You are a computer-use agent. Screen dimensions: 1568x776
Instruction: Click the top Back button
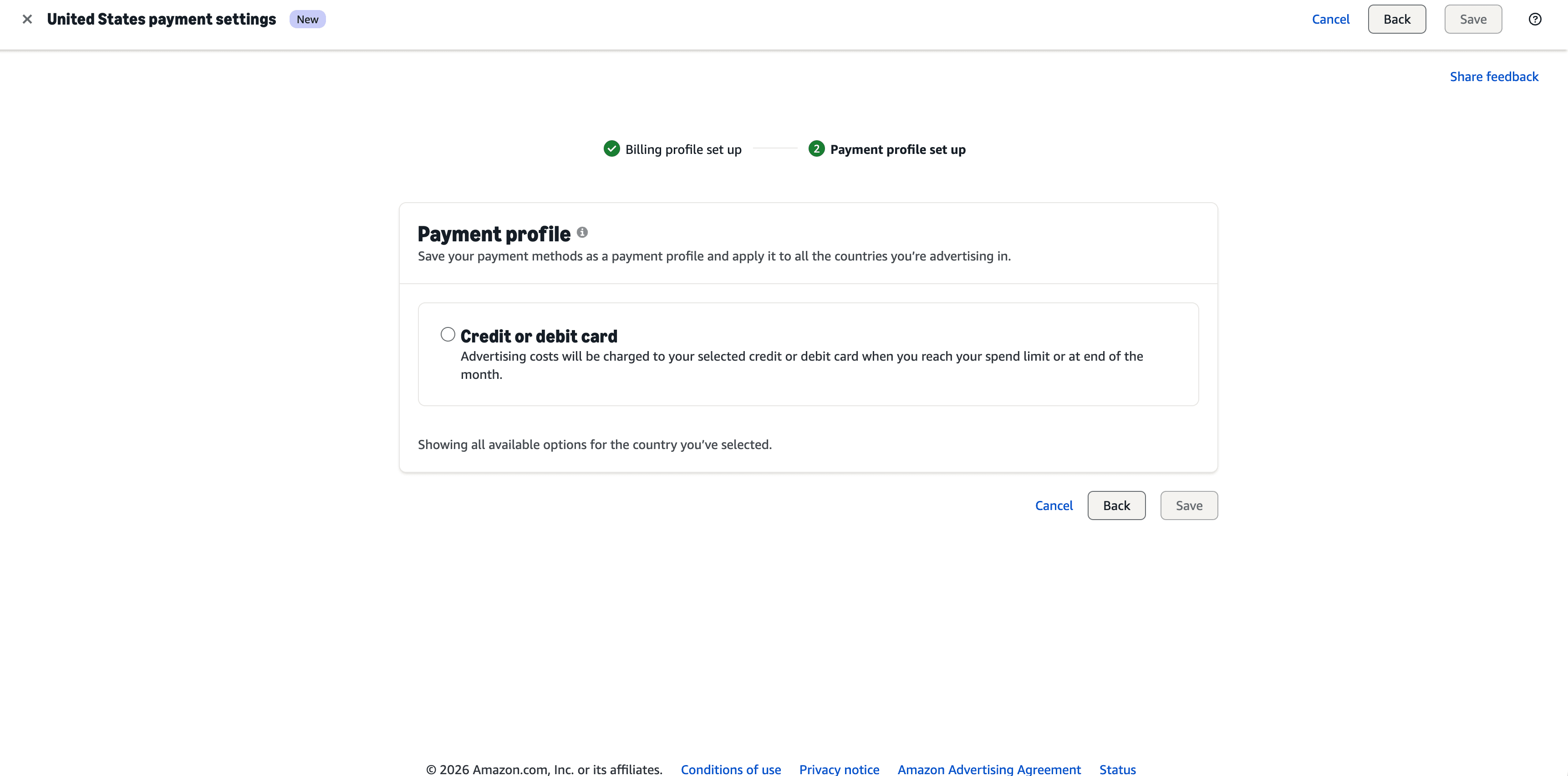point(1397,19)
